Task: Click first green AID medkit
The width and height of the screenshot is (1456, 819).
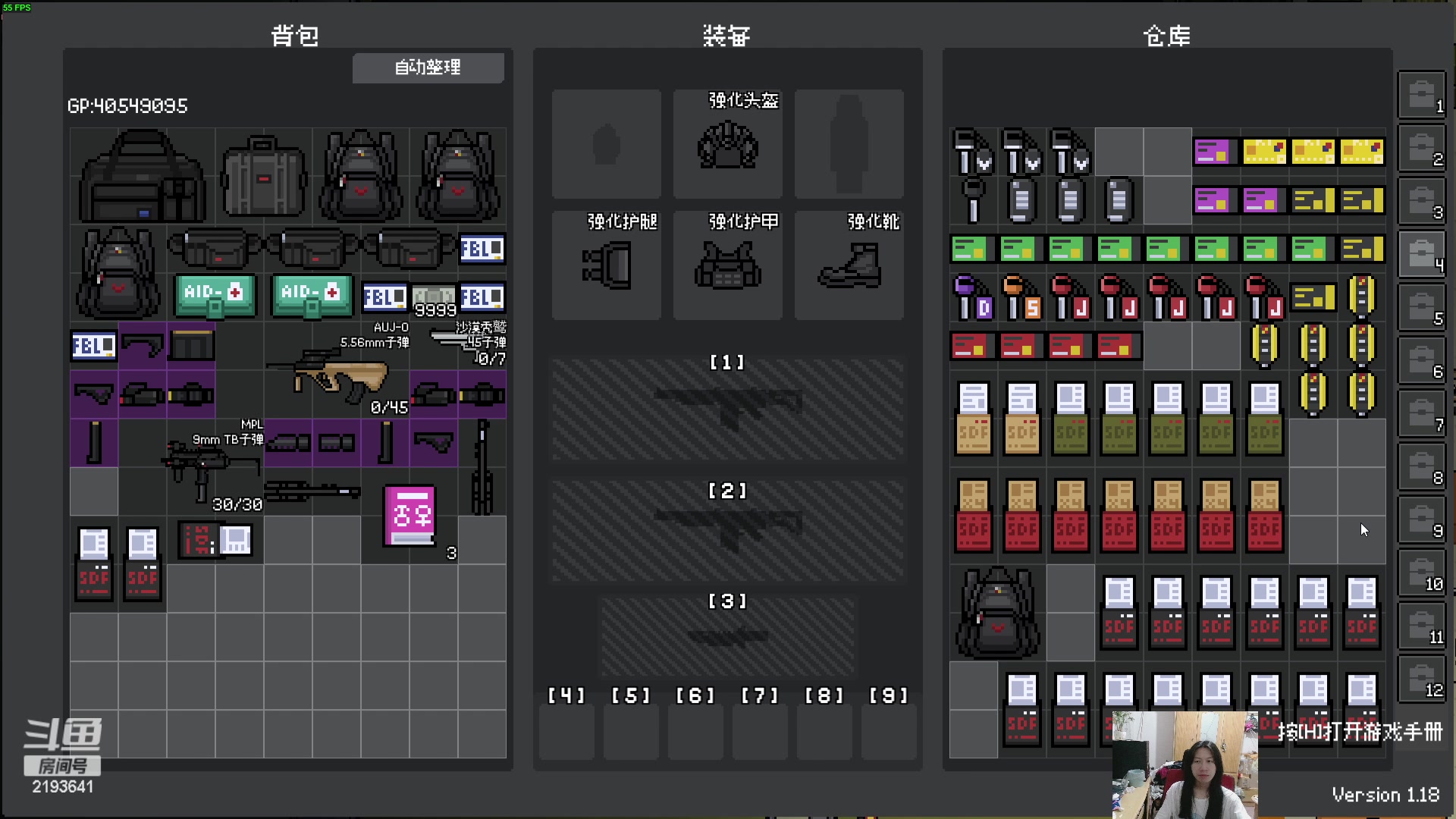Action: click(x=215, y=295)
